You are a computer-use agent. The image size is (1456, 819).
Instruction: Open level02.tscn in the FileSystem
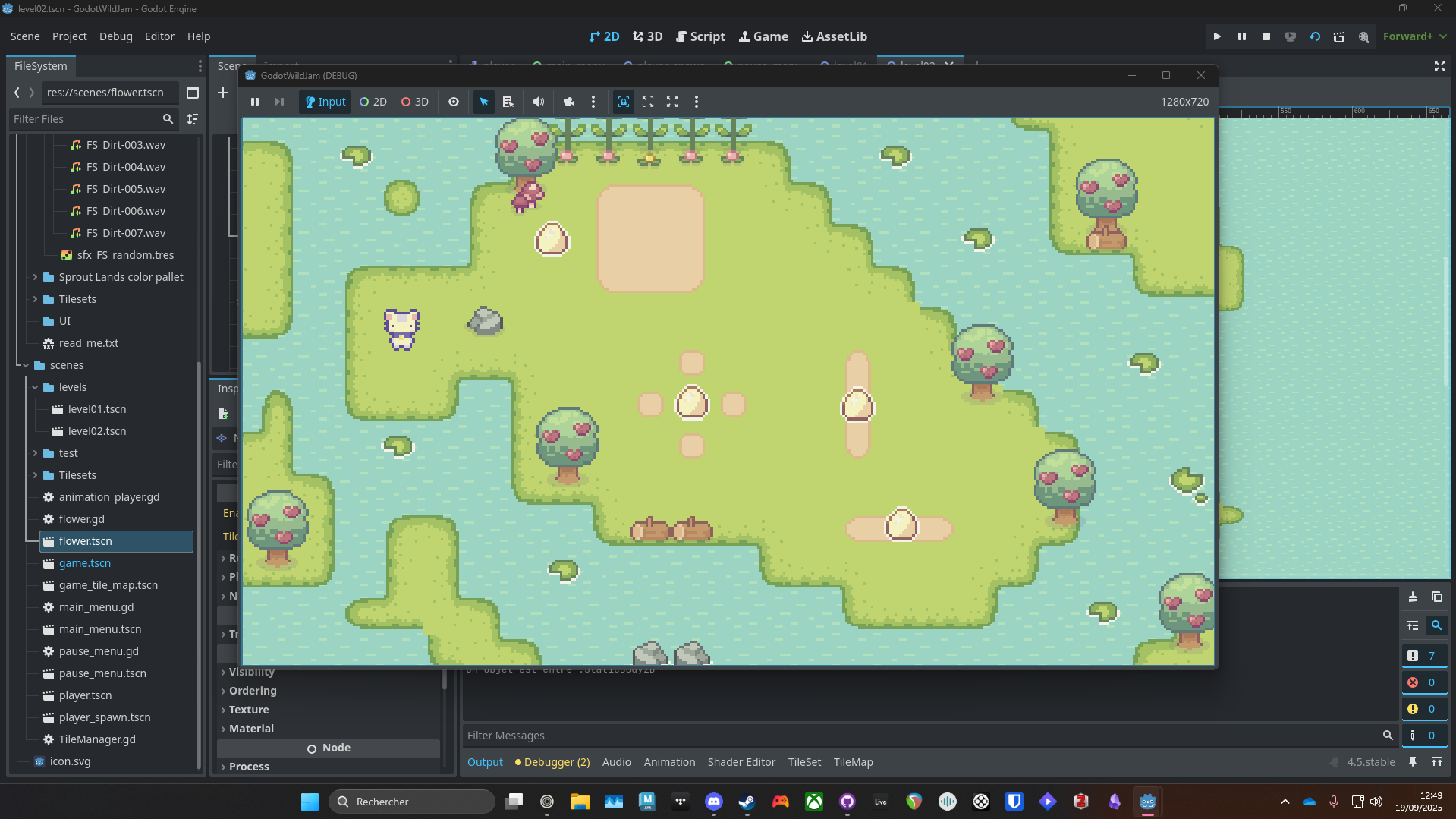click(x=97, y=431)
